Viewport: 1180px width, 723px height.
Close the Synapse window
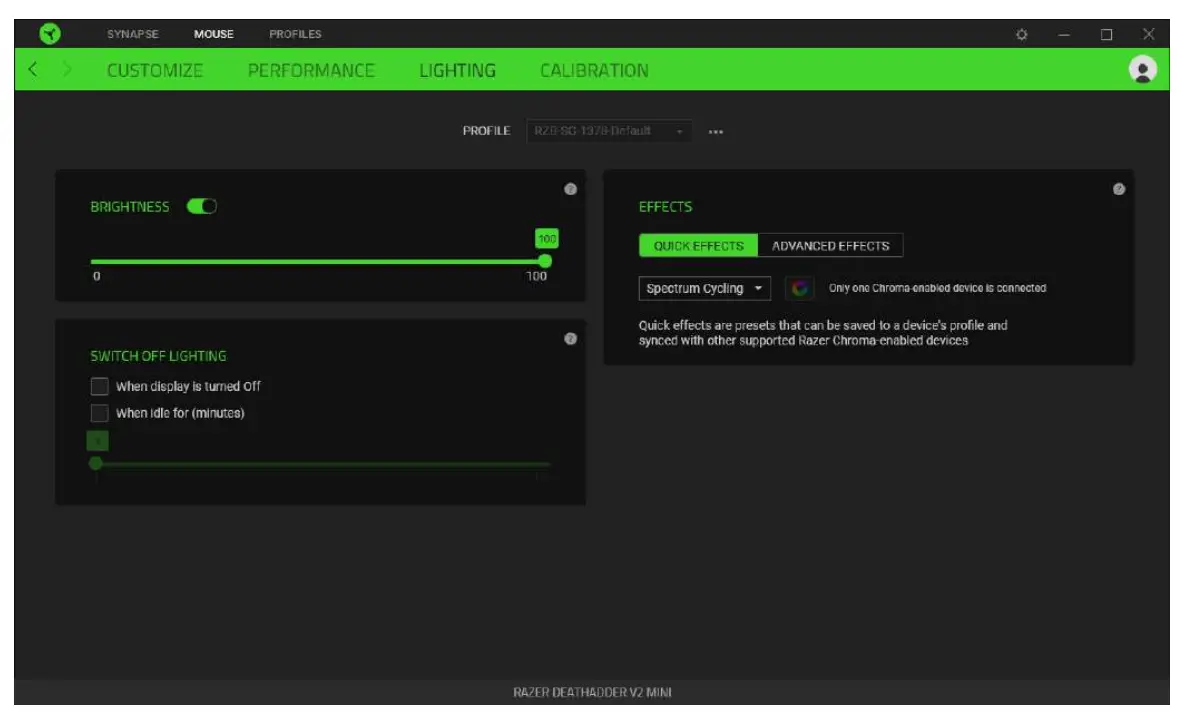tap(1148, 34)
